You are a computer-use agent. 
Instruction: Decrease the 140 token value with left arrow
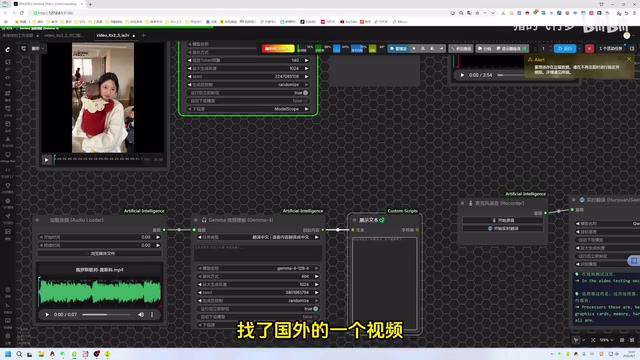coord(189,60)
